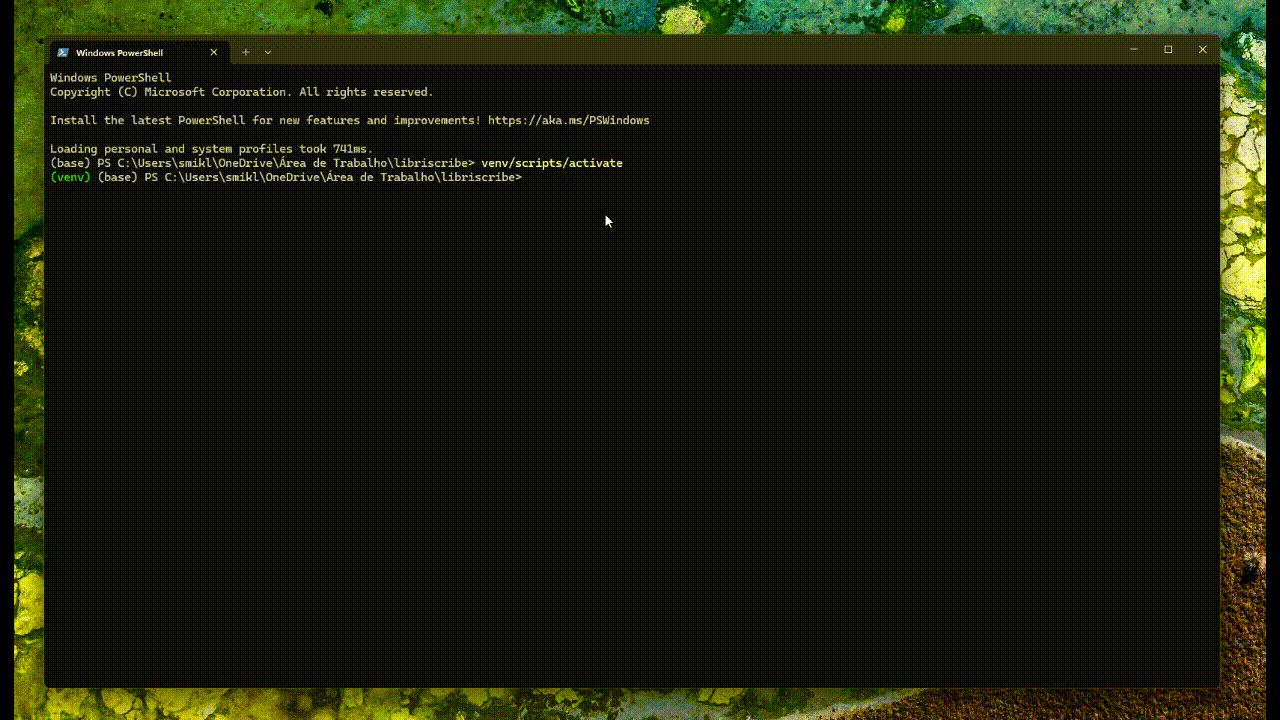Click the (base) label in the latest prompt
Viewport: 1280px width, 720px height.
click(117, 177)
